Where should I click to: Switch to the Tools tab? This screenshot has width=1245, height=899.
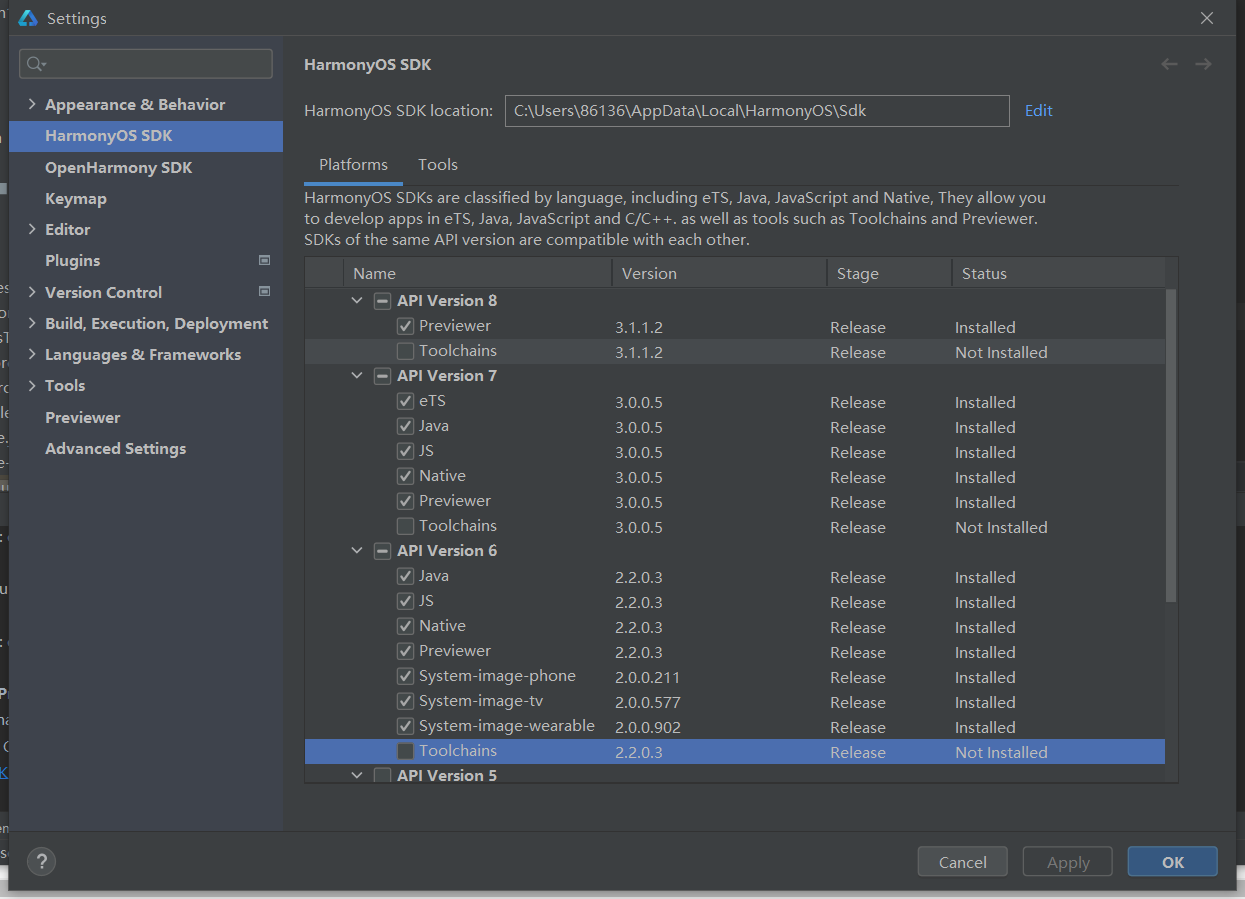(x=438, y=165)
